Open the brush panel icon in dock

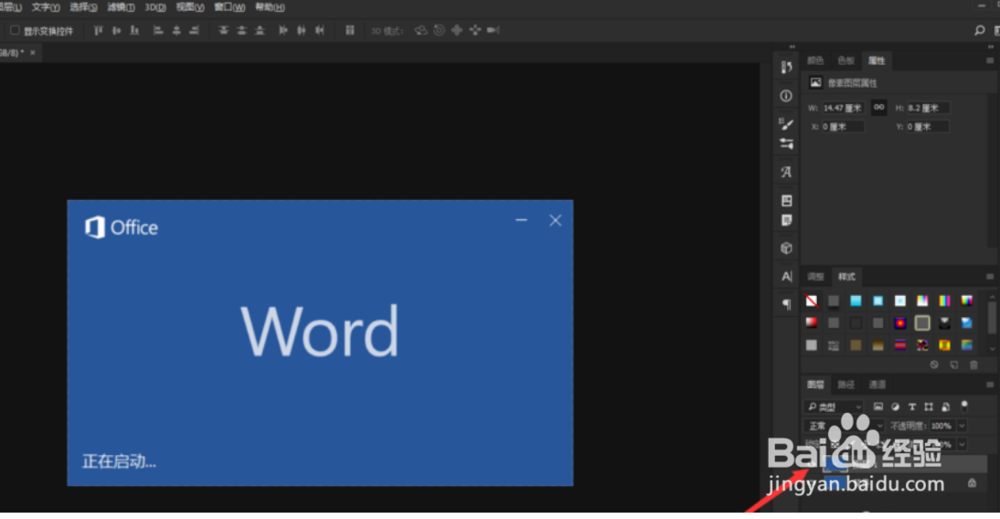786,124
